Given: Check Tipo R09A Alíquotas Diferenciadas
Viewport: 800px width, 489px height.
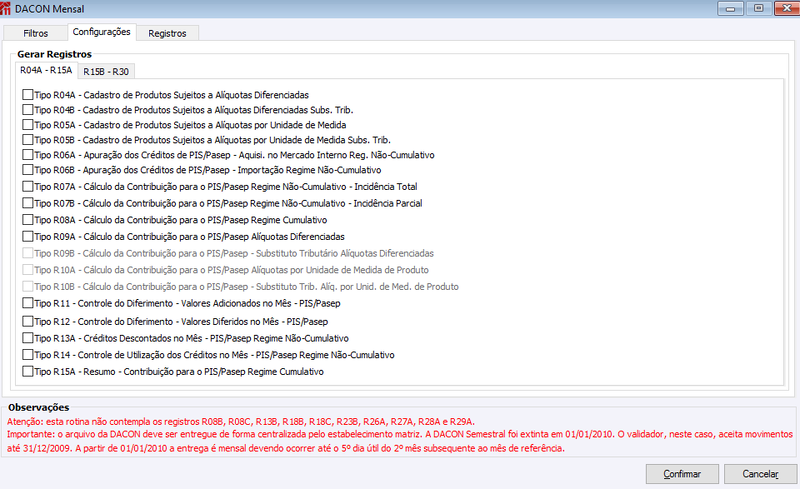Looking at the screenshot, I should 28,237.
